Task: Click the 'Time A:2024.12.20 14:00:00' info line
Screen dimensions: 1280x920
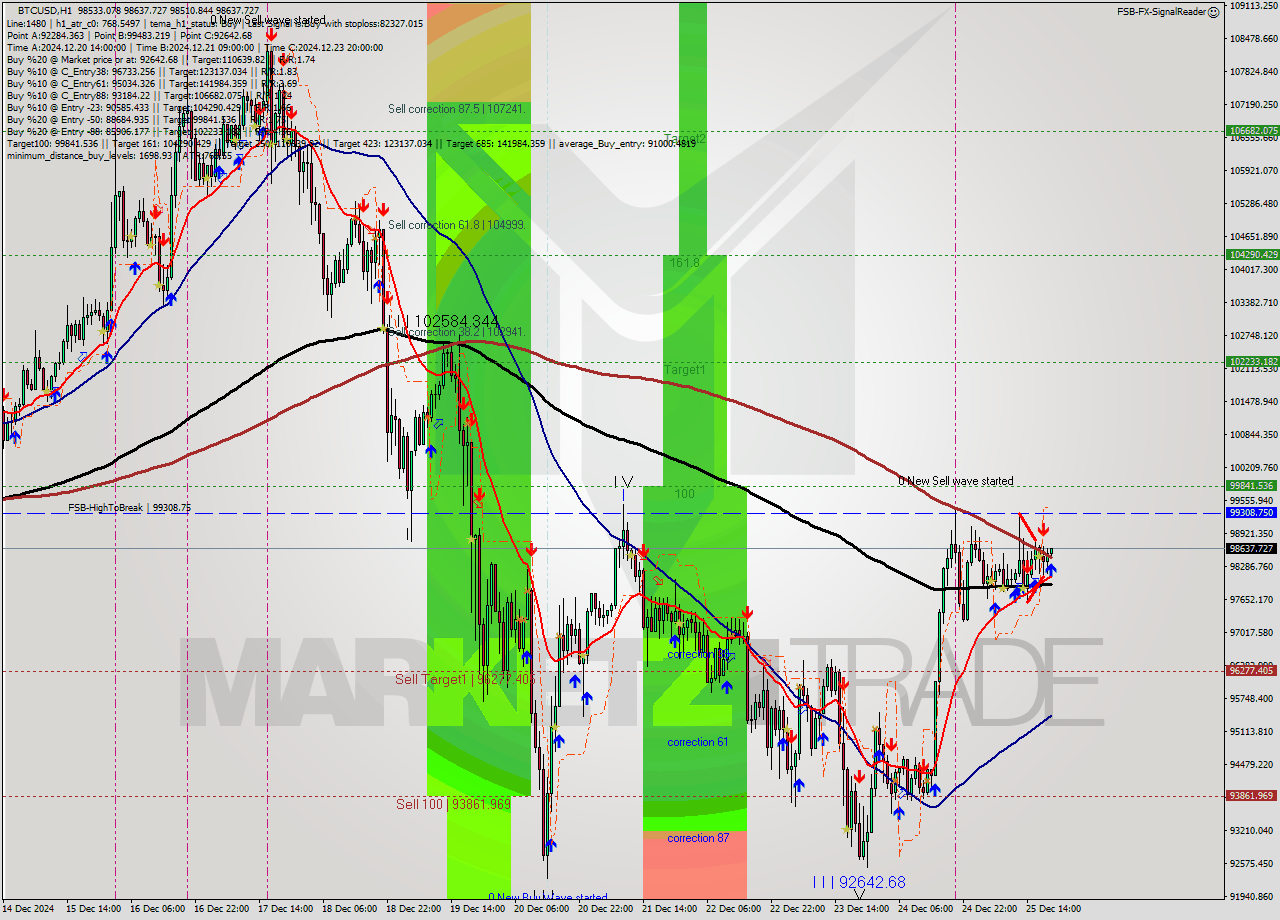Action: (195, 47)
